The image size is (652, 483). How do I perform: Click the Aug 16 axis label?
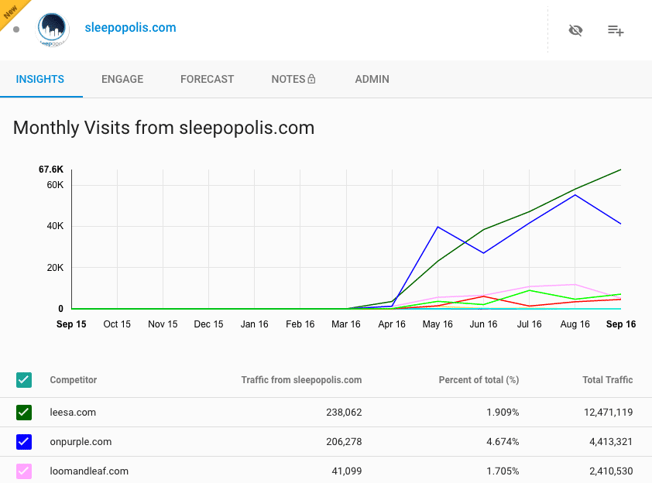tap(575, 324)
